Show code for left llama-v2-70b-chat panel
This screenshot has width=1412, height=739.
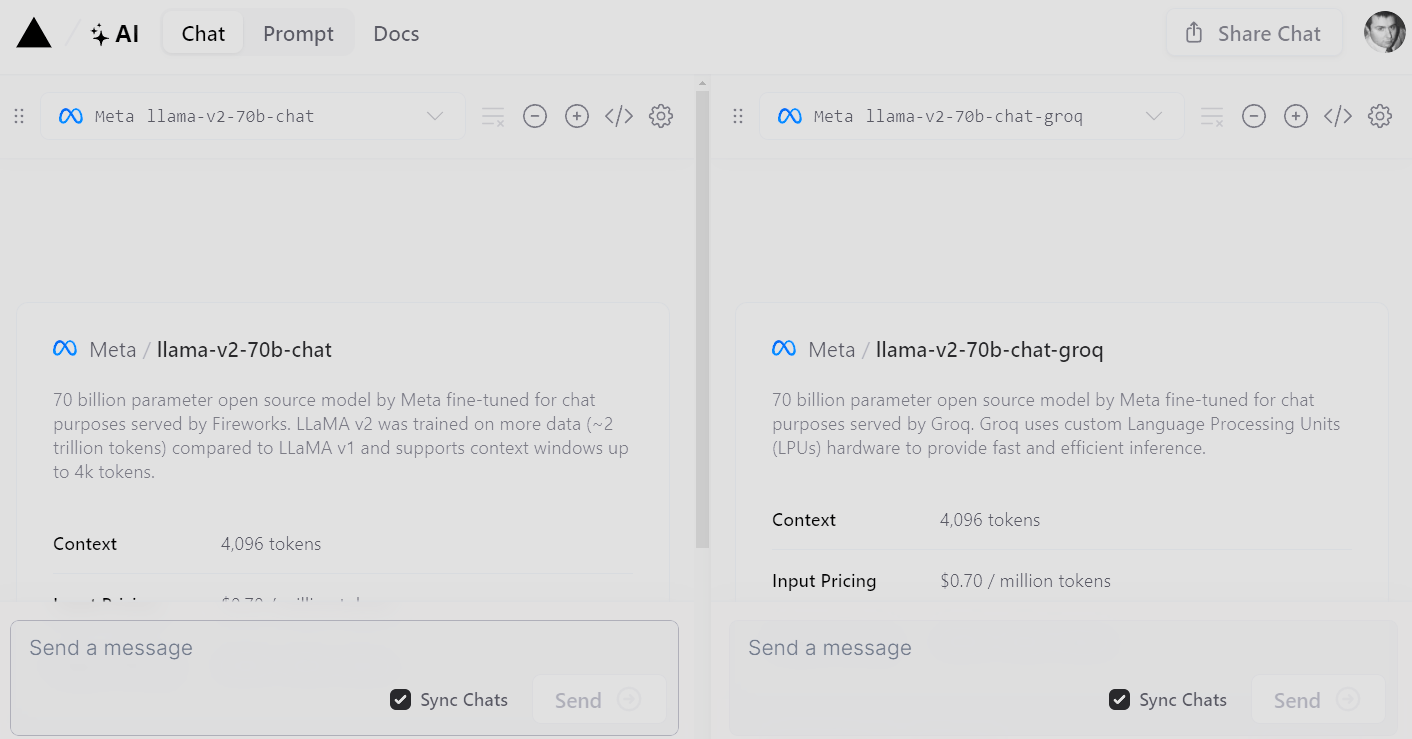pos(619,116)
